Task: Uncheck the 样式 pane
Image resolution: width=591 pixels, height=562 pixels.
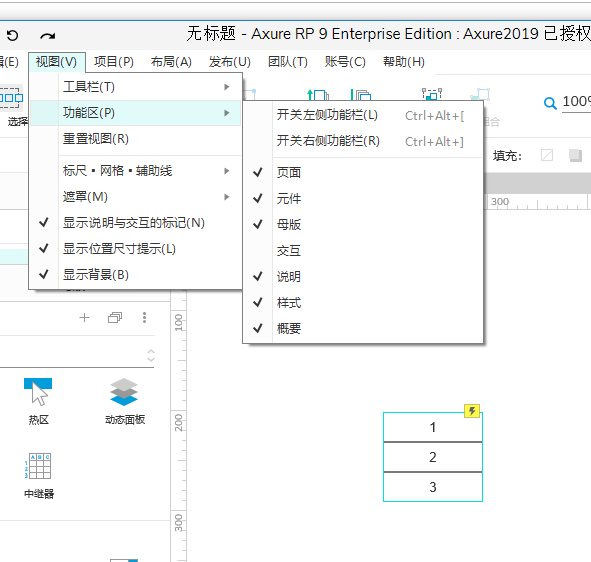Action: pyautogui.click(x=363, y=302)
